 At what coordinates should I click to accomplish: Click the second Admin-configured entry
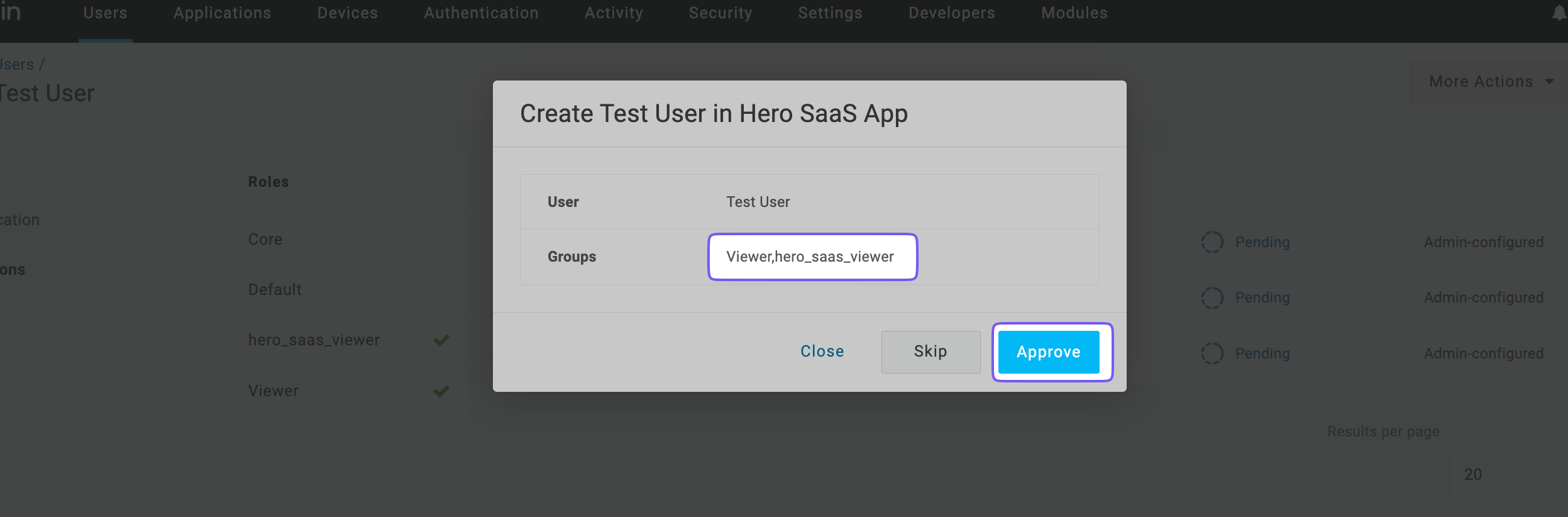(1484, 297)
